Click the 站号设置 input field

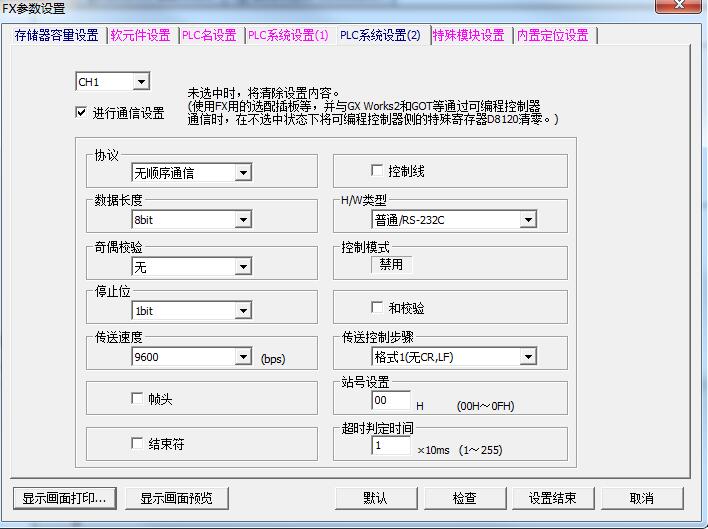tap(391, 400)
